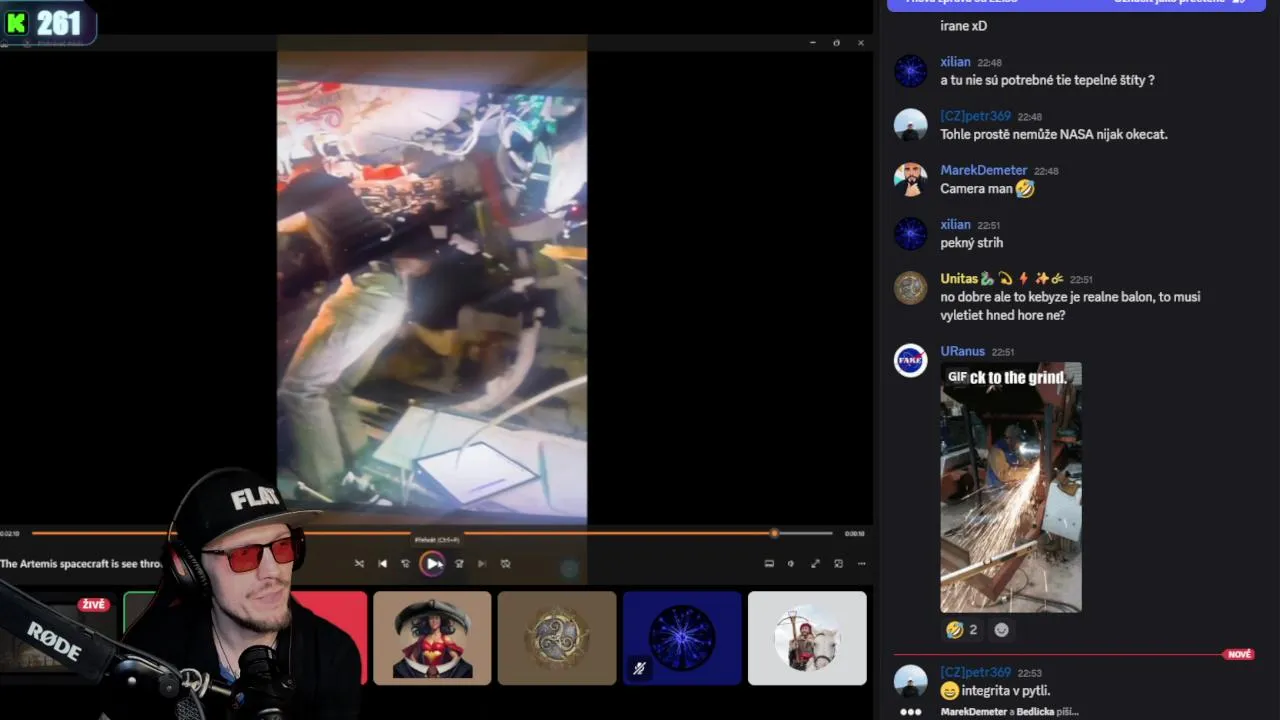Select the 'integrita v pytli.' message
This screenshot has width=1280, height=720.
click(1006, 691)
